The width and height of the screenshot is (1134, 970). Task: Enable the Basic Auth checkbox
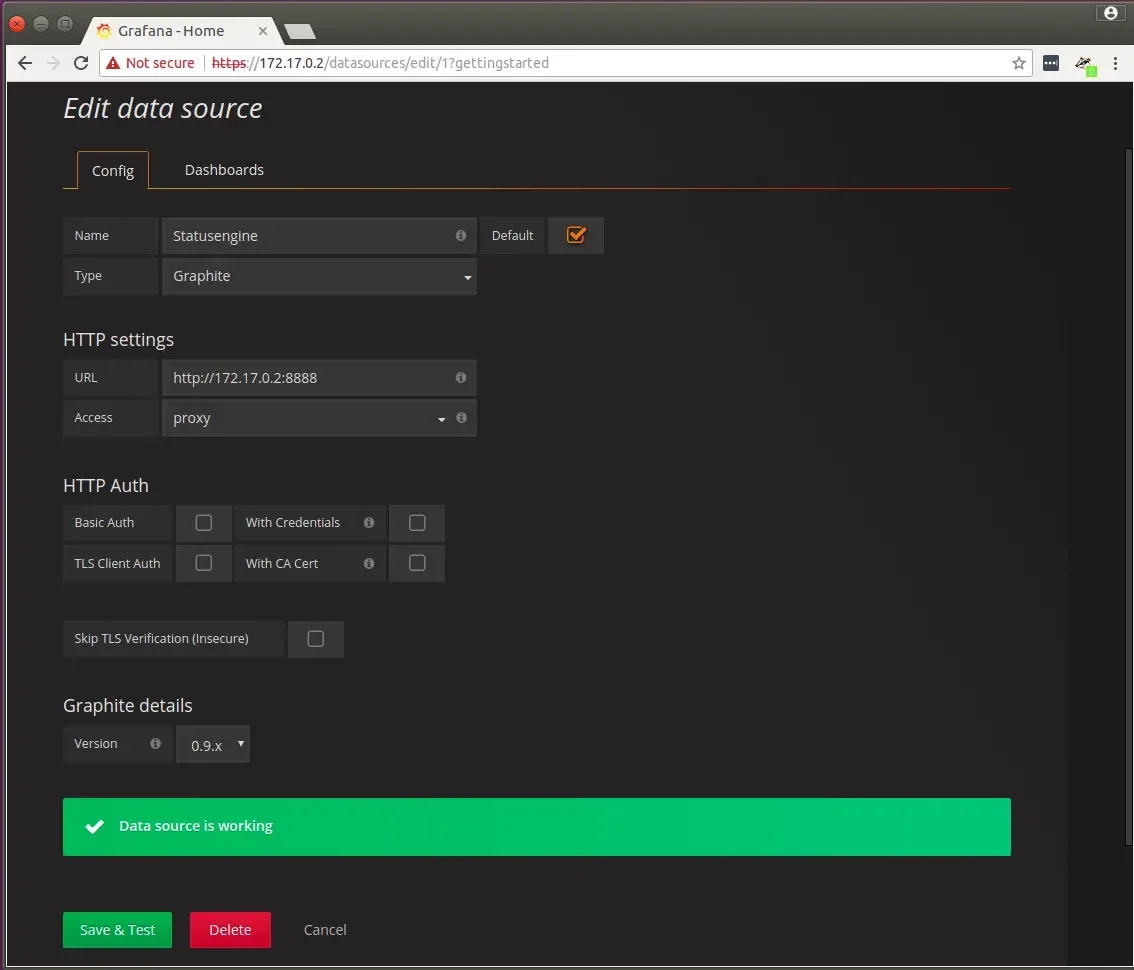(204, 522)
